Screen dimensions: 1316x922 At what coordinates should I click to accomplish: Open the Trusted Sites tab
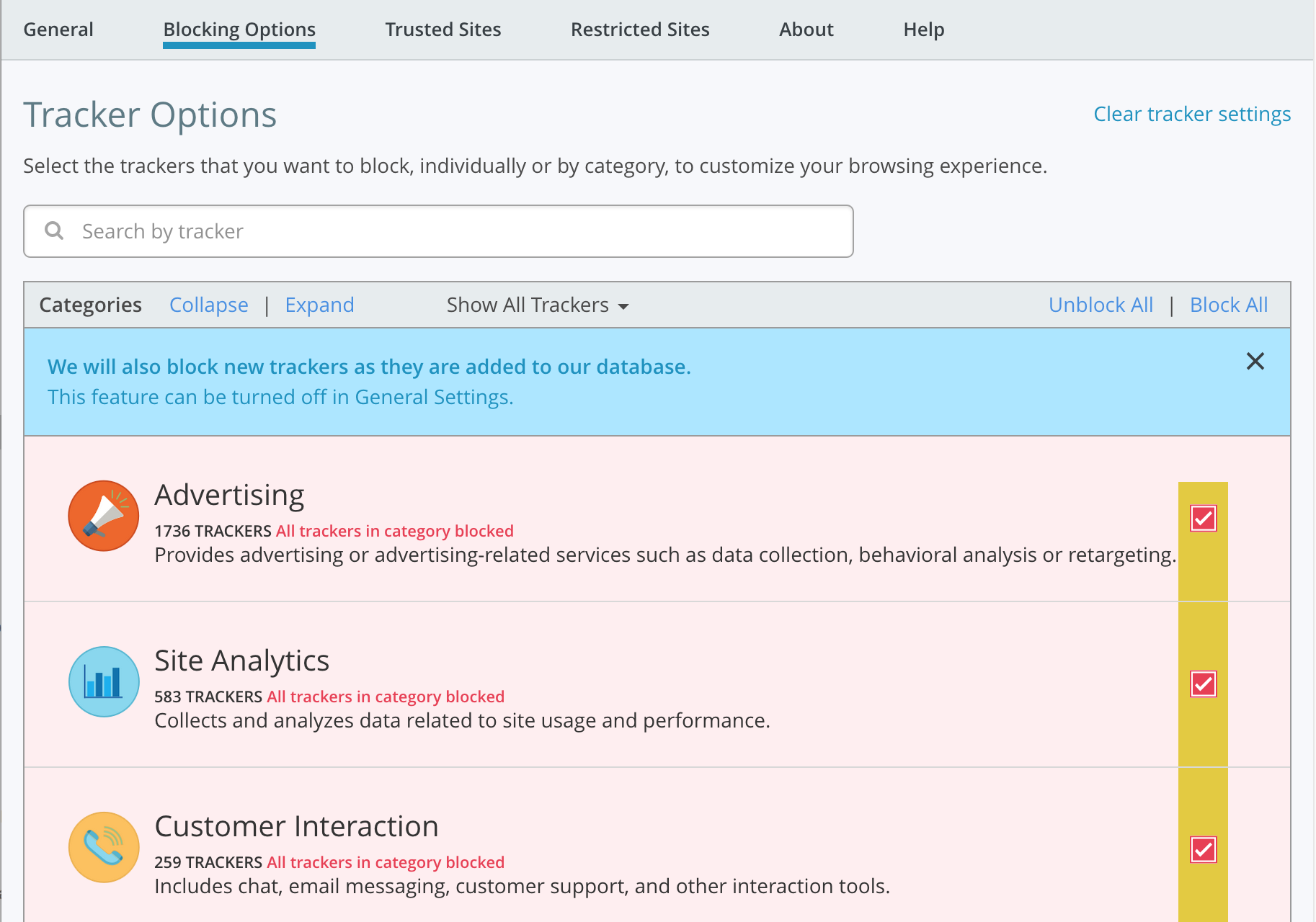pos(443,30)
